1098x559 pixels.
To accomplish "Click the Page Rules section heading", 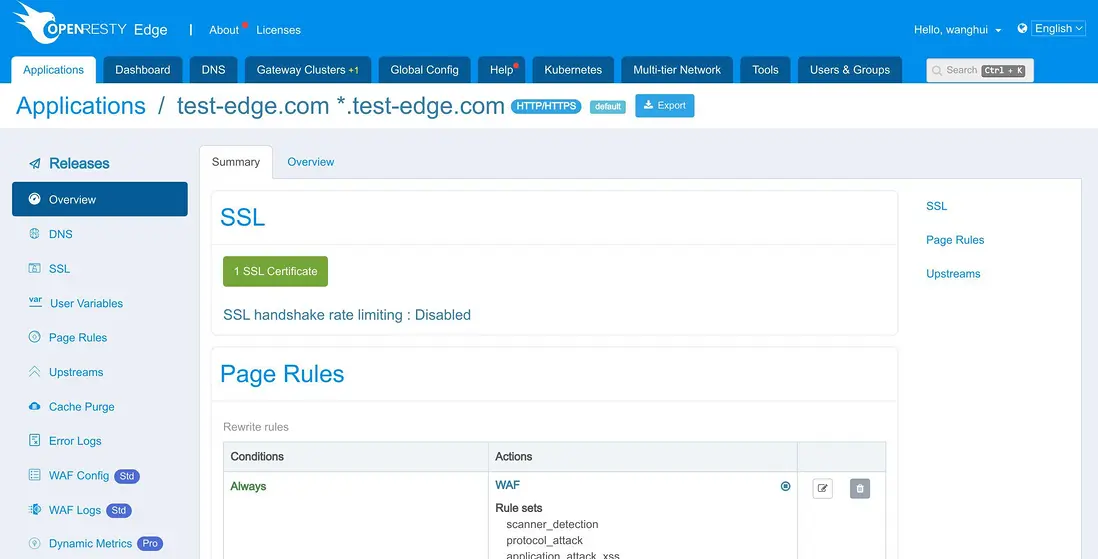I will pos(282,374).
